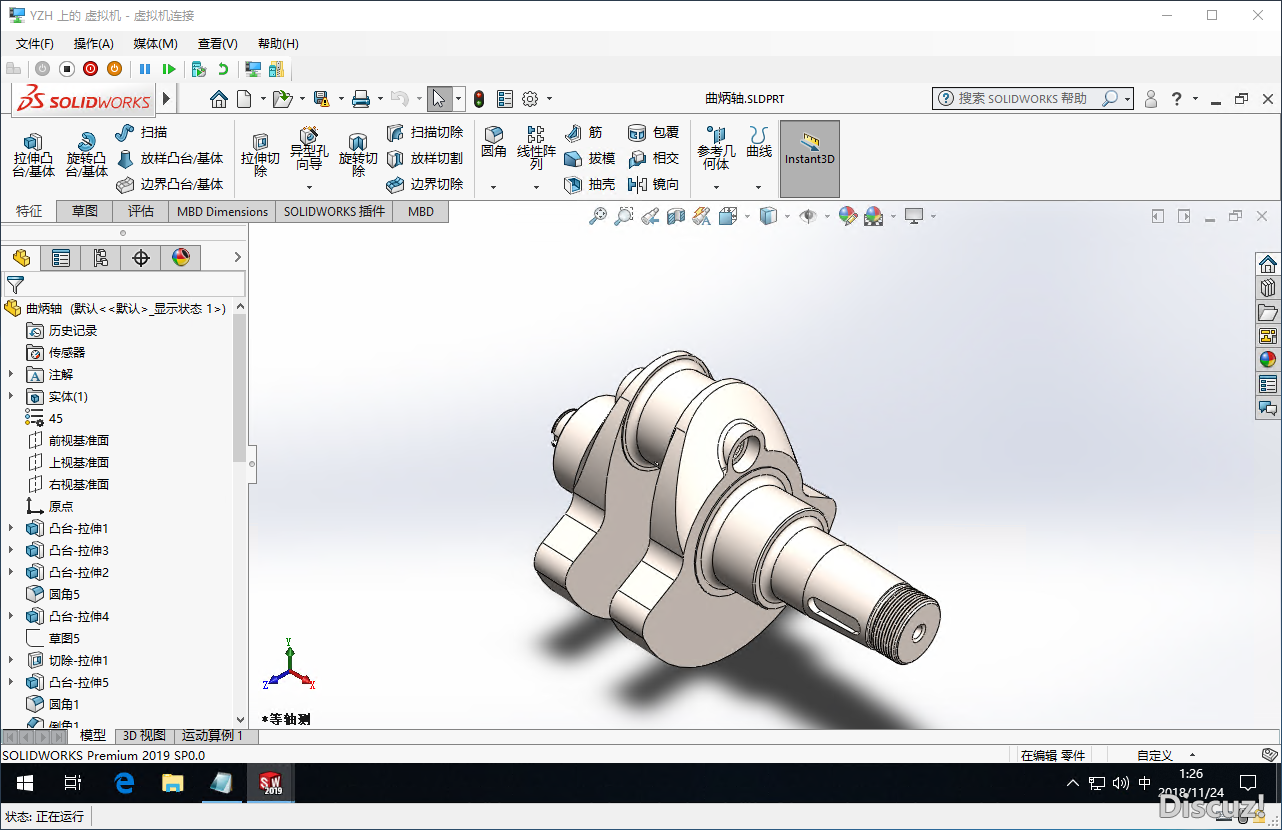Open the 圆角 fillet dropdown arrow
Viewport: 1282px width, 830px height.
[494, 187]
